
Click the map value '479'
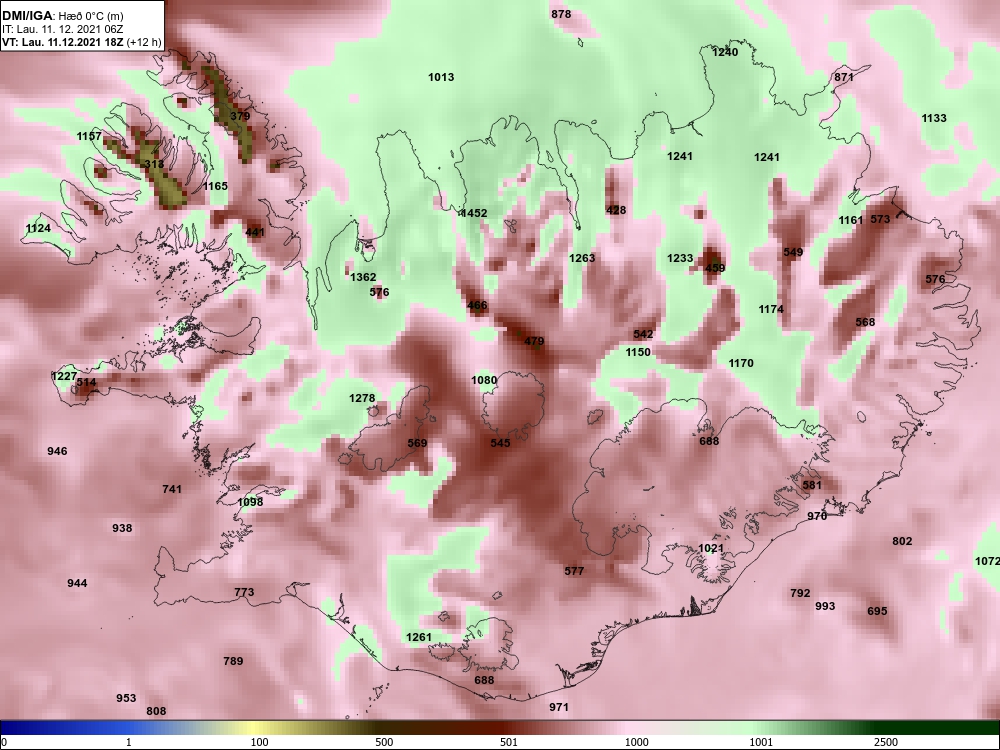click(534, 342)
